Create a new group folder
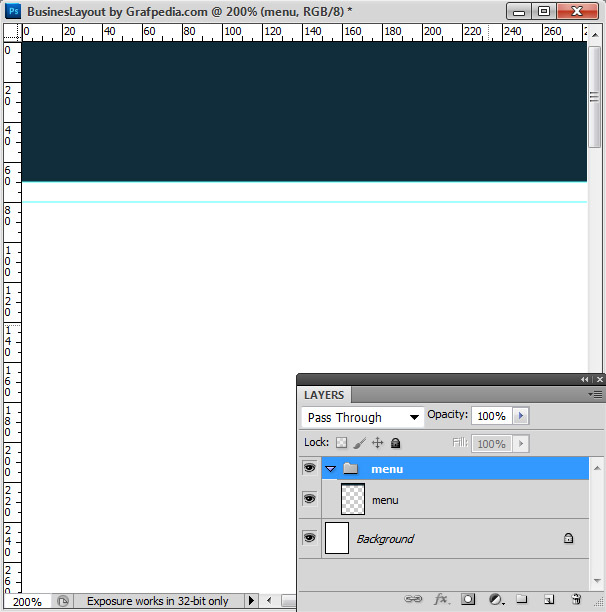The height and width of the screenshot is (612, 606). [x=522, y=599]
